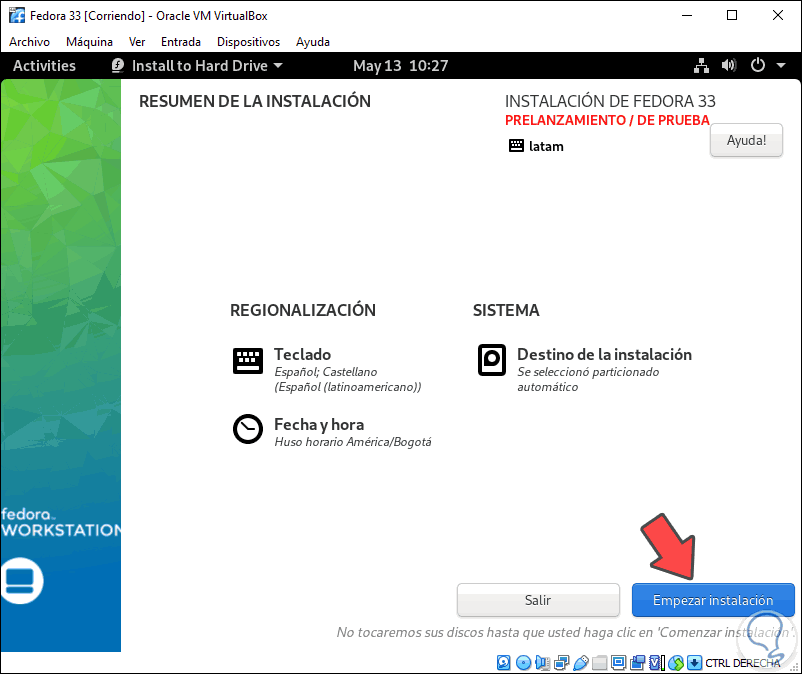This screenshot has height=674, width=802.
Task: Click the window resize grip corner
Action: point(794,667)
